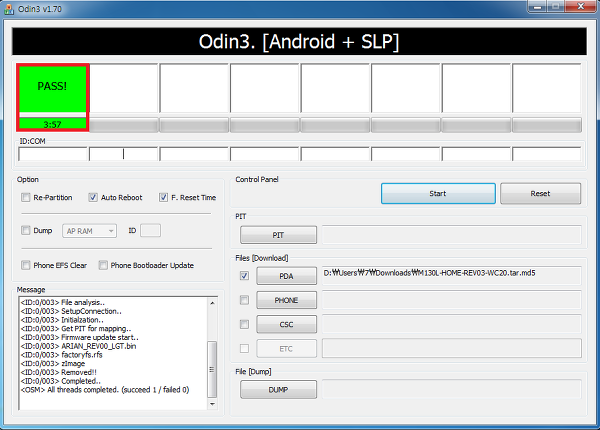
Task: Click the DUMP file button
Action: pos(278,389)
